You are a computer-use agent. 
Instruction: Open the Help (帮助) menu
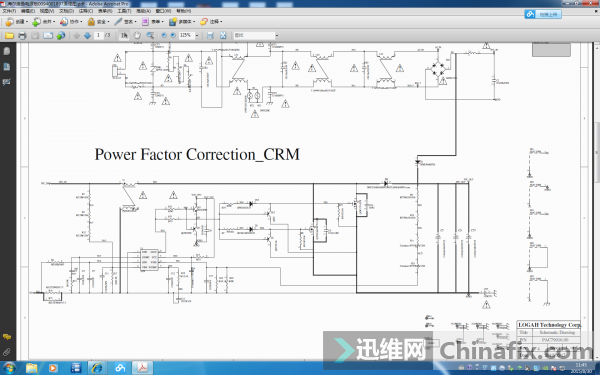[x=184, y=11]
